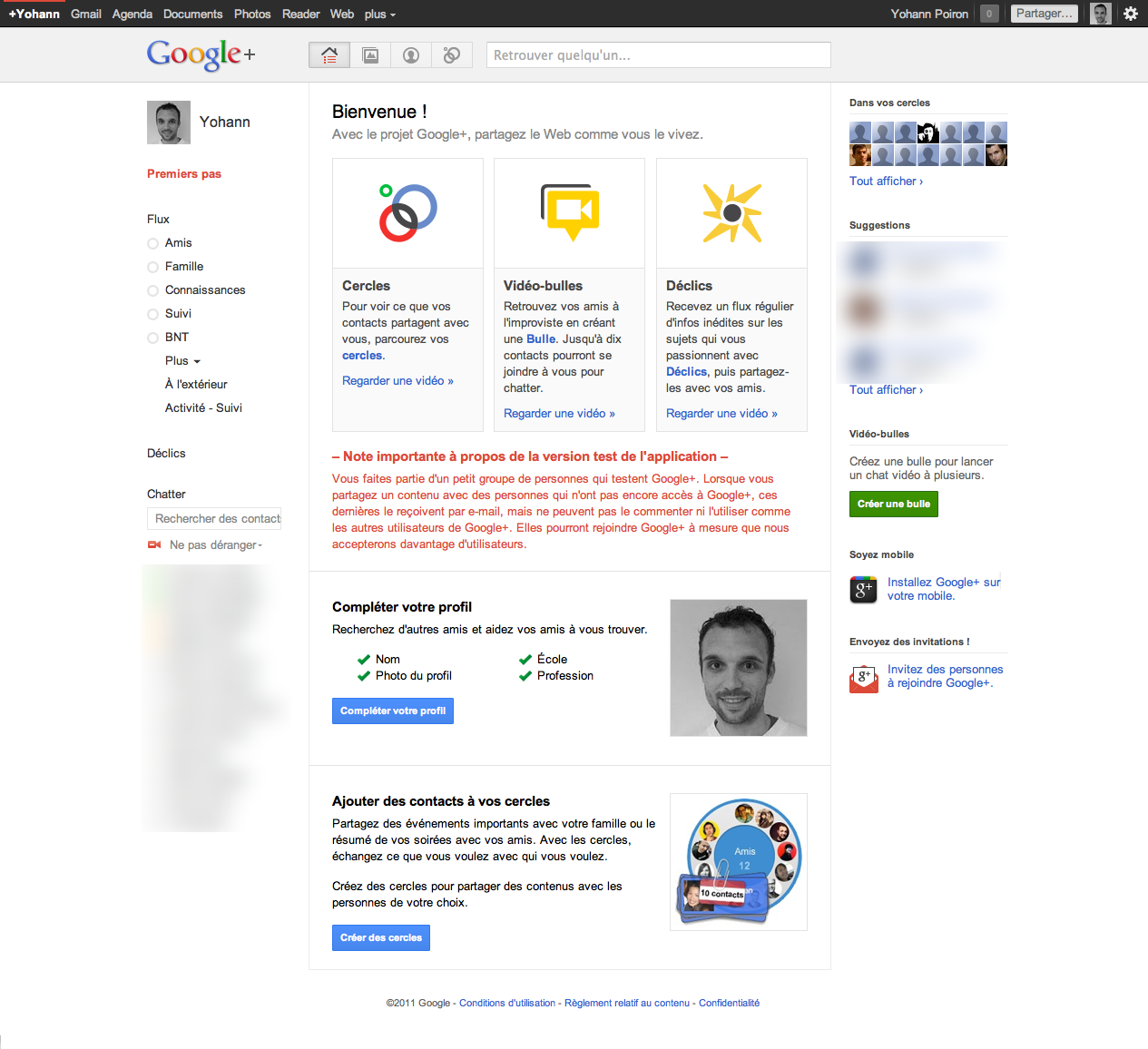Click the invitation envelope icon

(864, 678)
